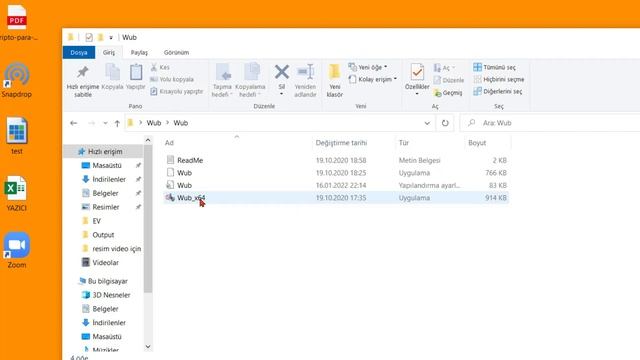Switch to the Paylaş ribbon tab

(139, 52)
